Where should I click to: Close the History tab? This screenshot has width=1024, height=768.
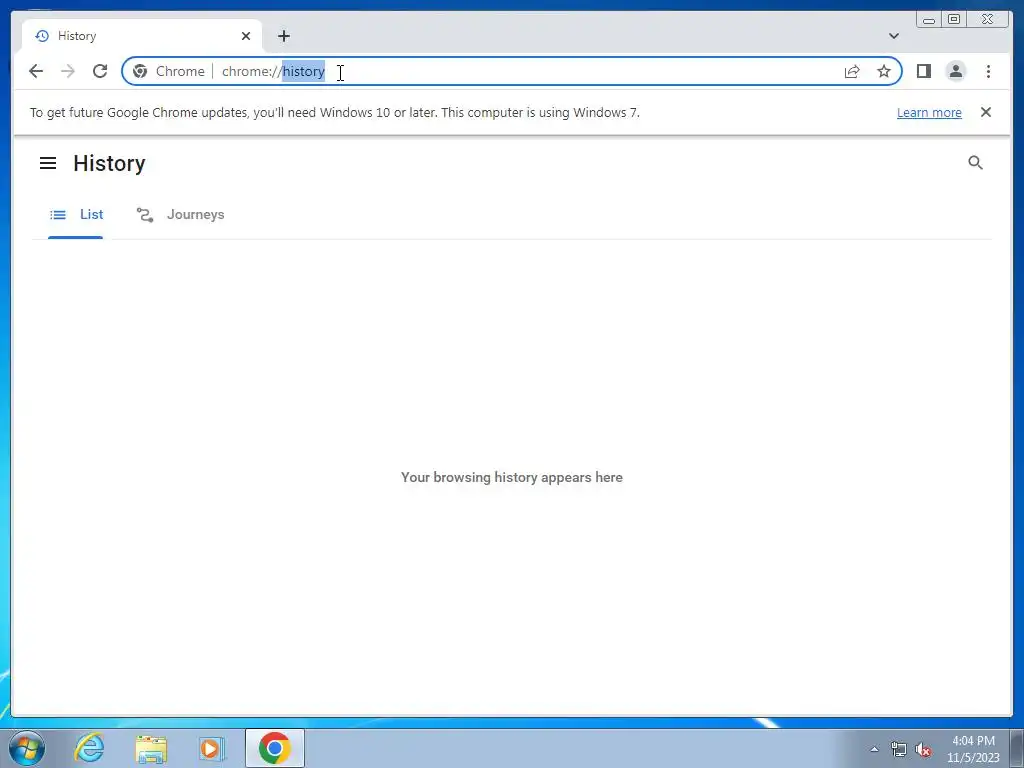pos(246,36)
